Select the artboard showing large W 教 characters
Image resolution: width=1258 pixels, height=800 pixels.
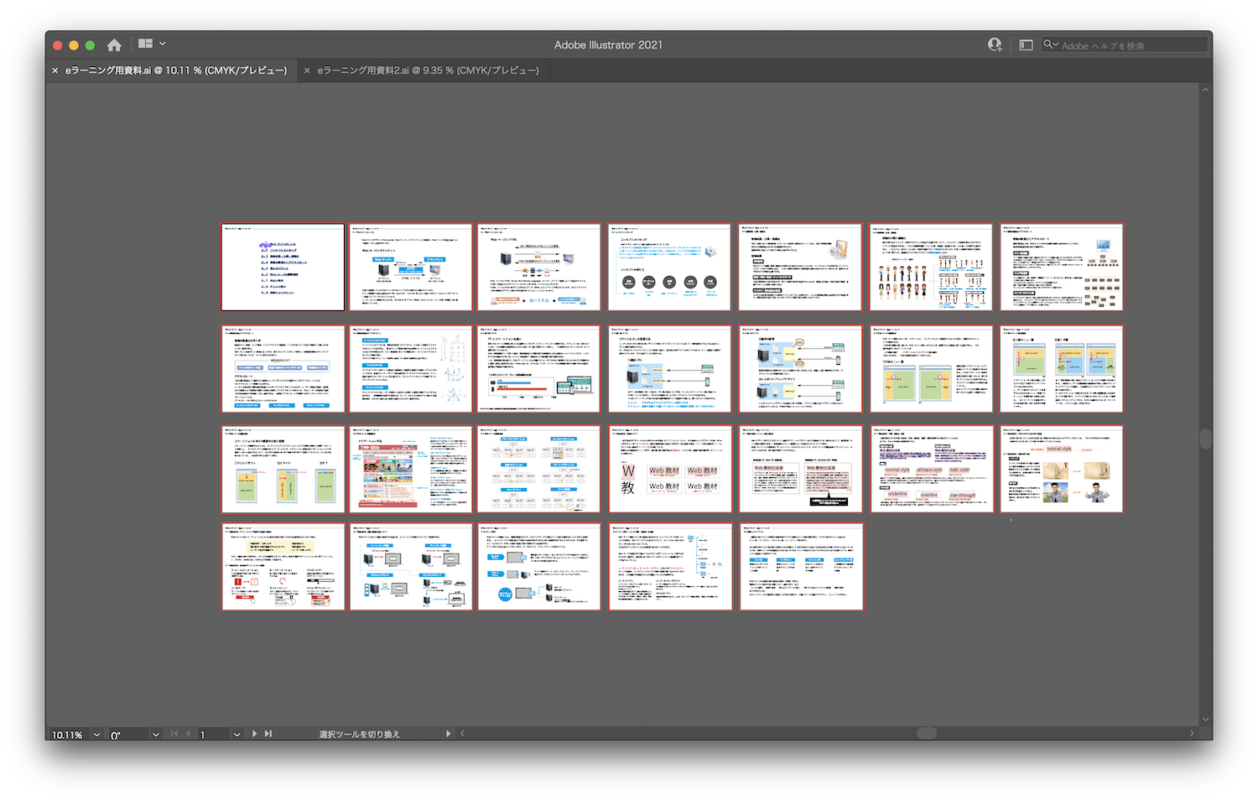click(670, 470)
